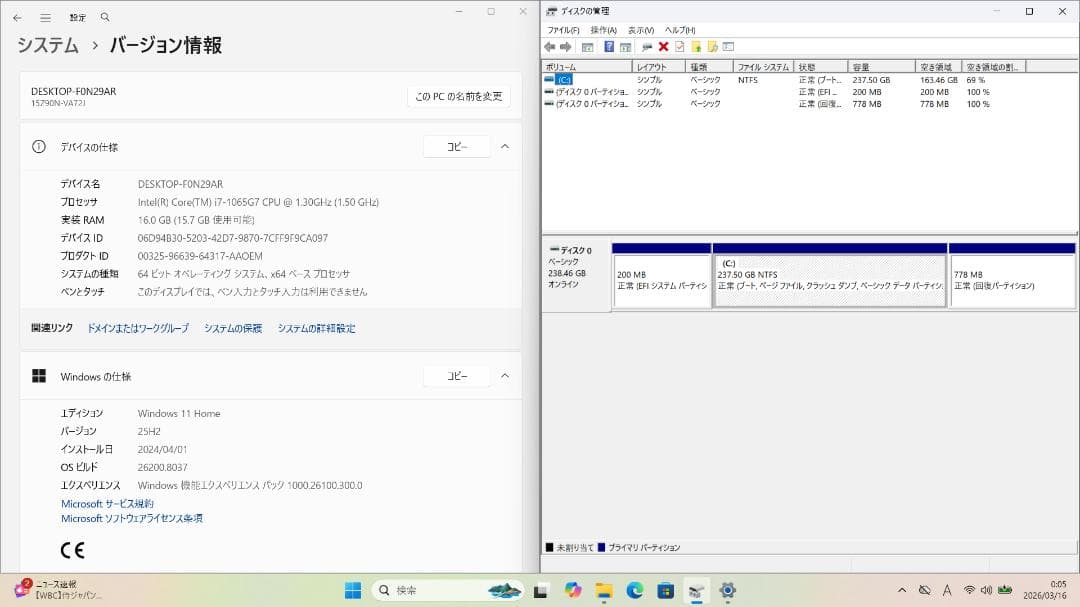
Task: Collapse the Windows の仕様 section chevron
Action: tap(505, 376)
